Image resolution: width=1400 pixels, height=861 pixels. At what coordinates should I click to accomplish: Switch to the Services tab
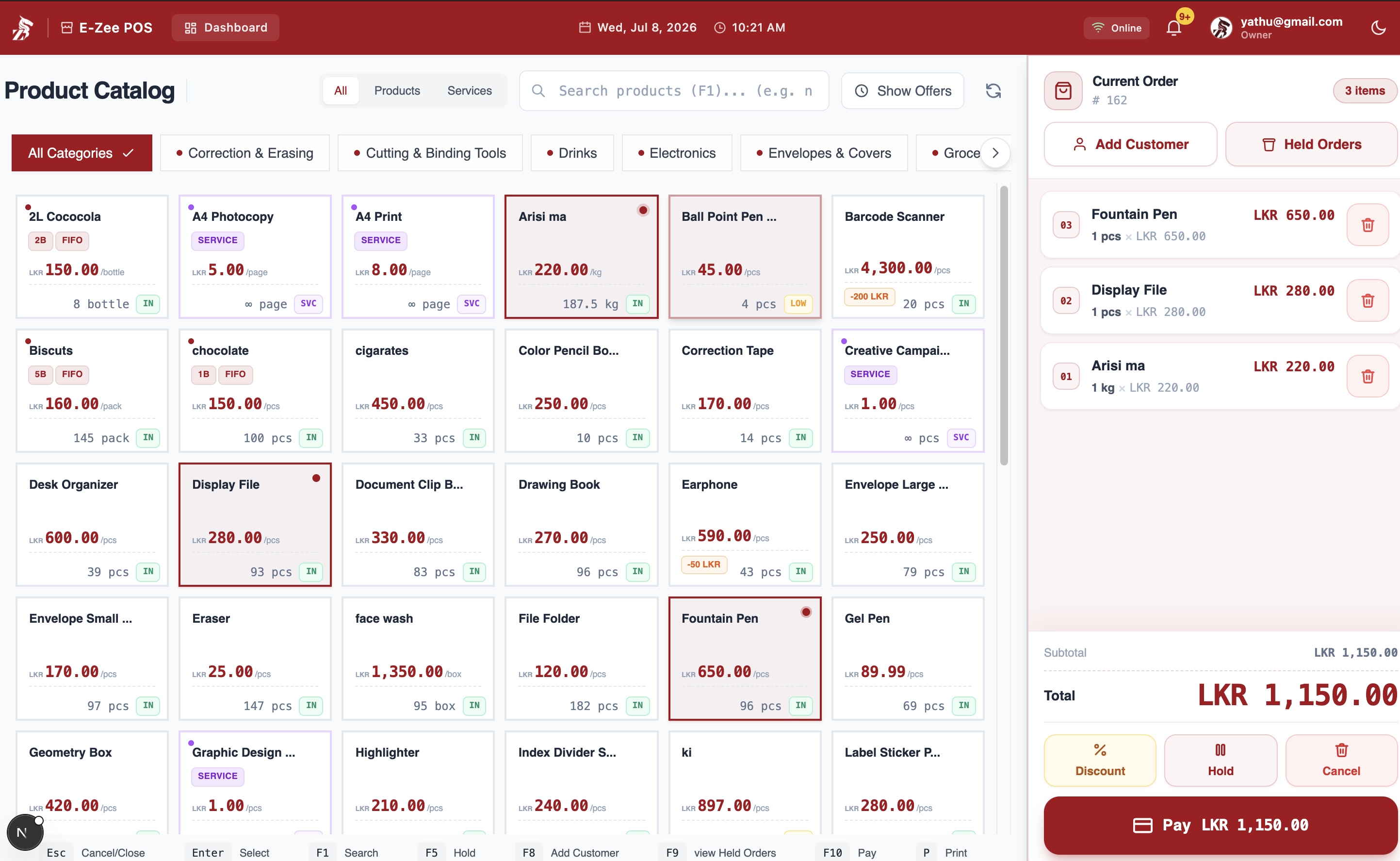(x=469, y=91)
